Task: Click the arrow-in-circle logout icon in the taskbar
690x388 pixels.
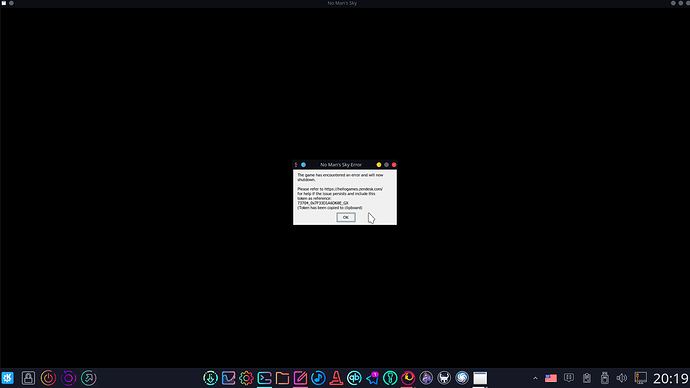Action: click(x=88, y=378)
